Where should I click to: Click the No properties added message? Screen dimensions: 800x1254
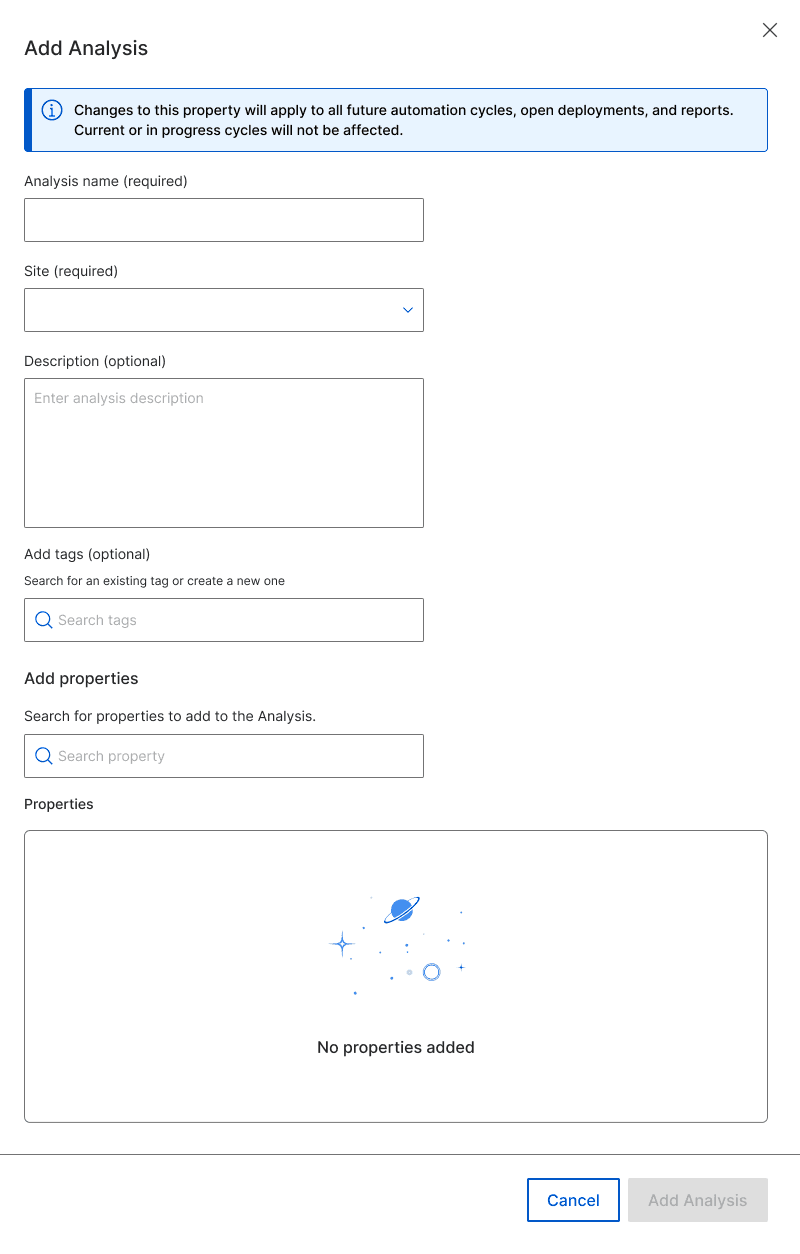396,1047
